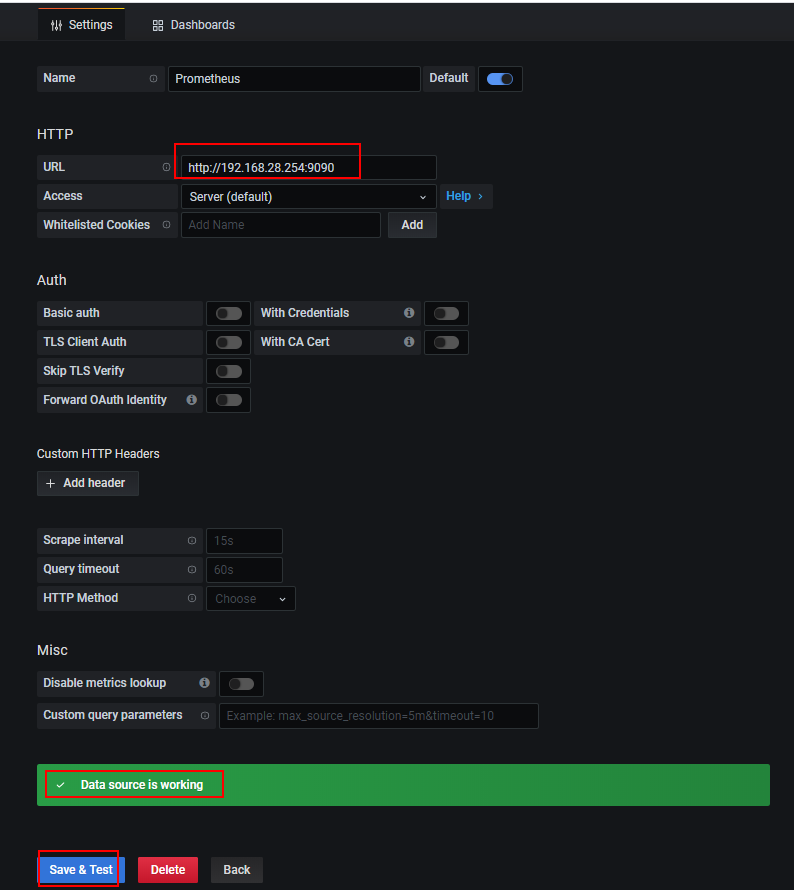794x890 pixels.
Task: Click the Disable metrics lookup info icon
Action: pos(204,683)
